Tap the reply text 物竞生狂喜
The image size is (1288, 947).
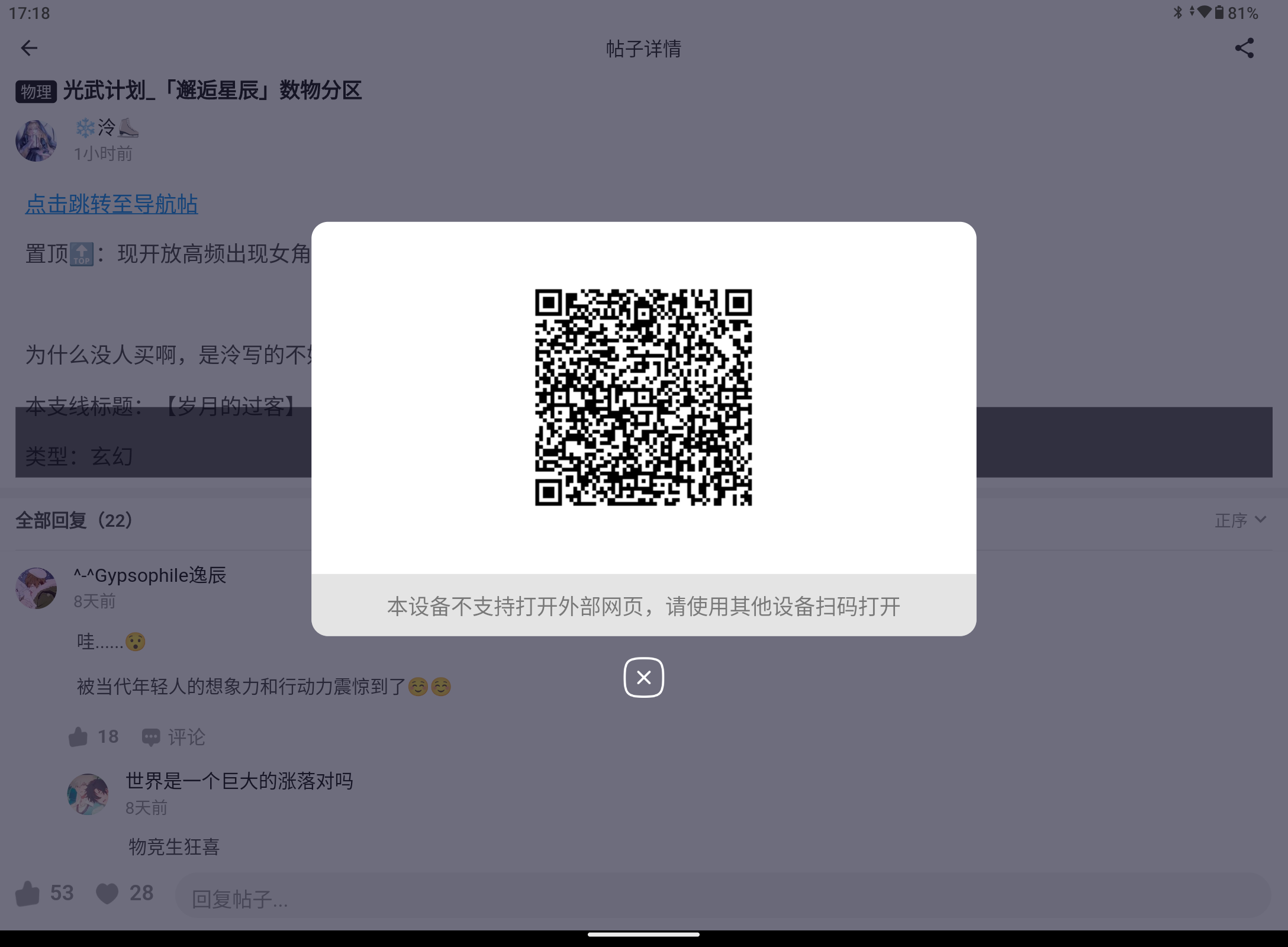(174, 847)
